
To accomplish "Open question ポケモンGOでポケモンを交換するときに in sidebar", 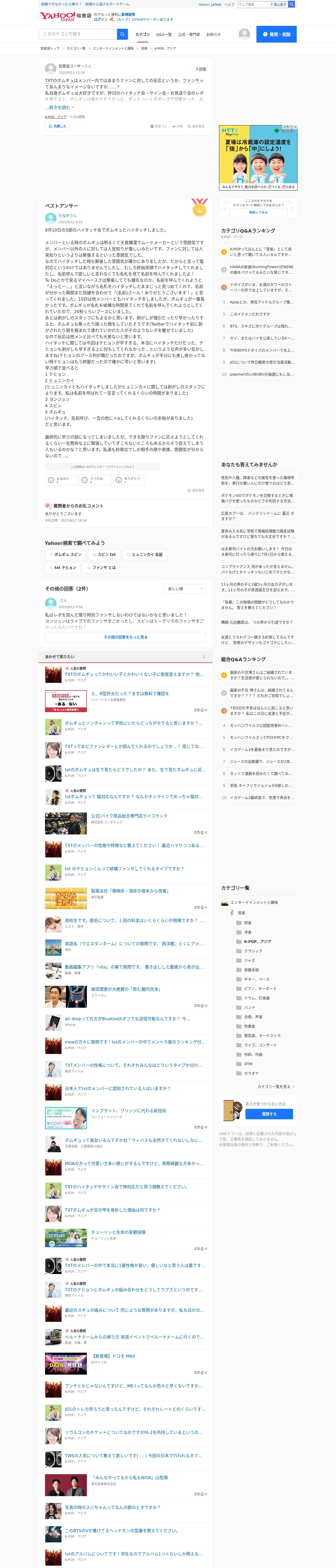I will [x=259, y=498].
